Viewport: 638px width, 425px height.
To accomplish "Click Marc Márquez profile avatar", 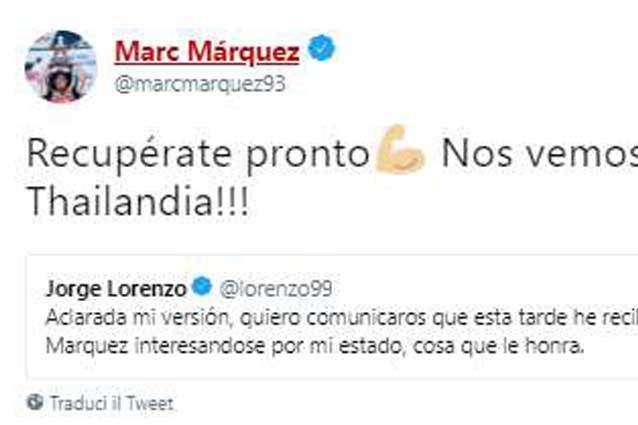I will 61,66.
